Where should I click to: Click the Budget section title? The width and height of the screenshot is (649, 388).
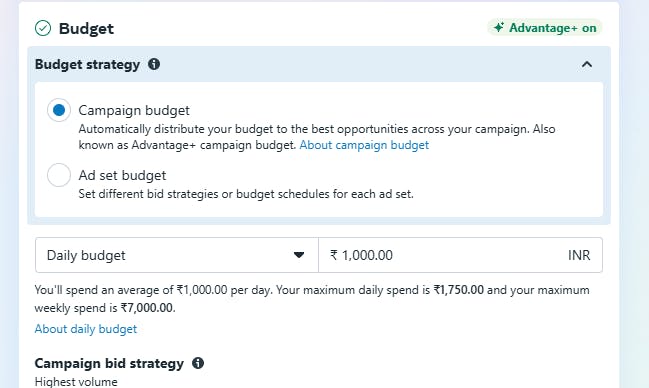(86, 29)
